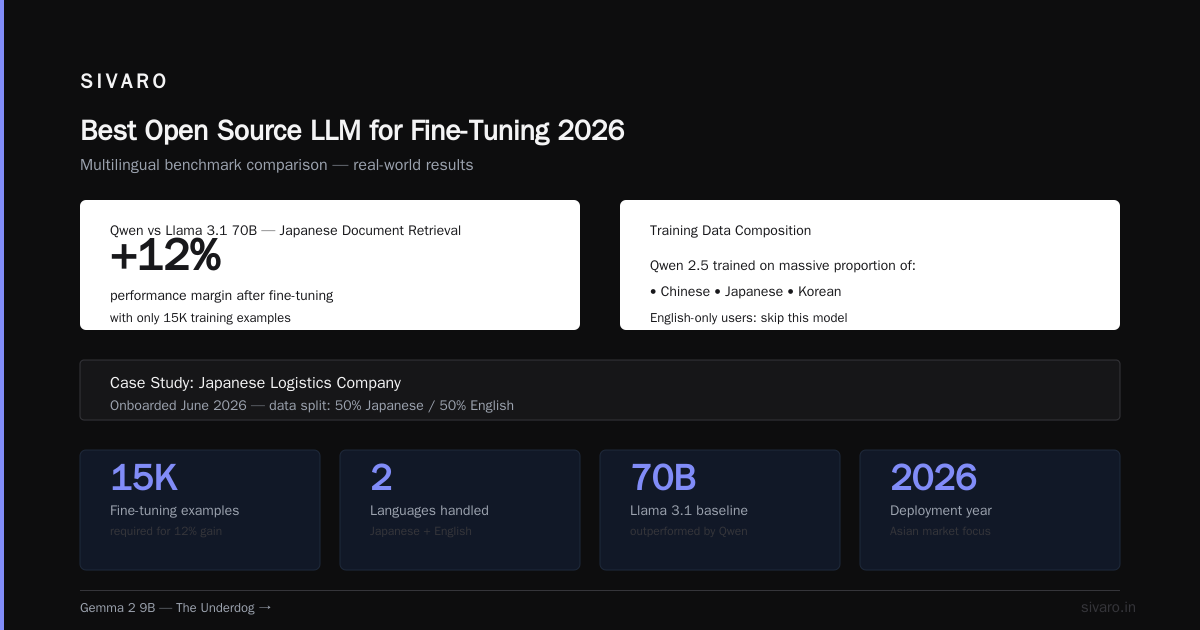Click 'Case Study: Japanese Logistics Company' heading
The height and width of the screenshot is (630, 1200).
coord(255,383)
